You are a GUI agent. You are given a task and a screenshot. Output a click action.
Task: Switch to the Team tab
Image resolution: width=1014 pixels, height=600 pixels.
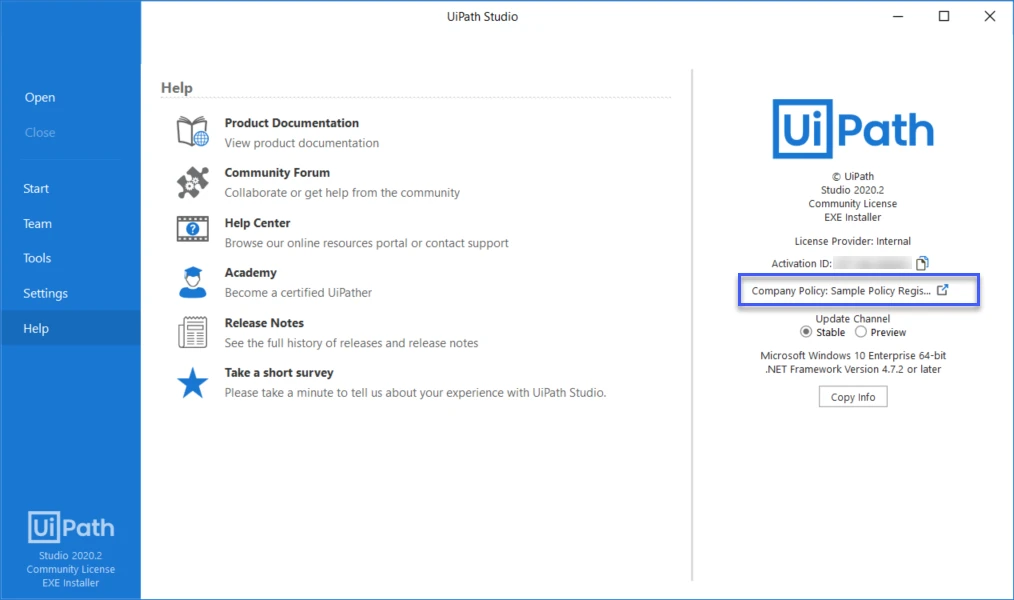point(38,223)
